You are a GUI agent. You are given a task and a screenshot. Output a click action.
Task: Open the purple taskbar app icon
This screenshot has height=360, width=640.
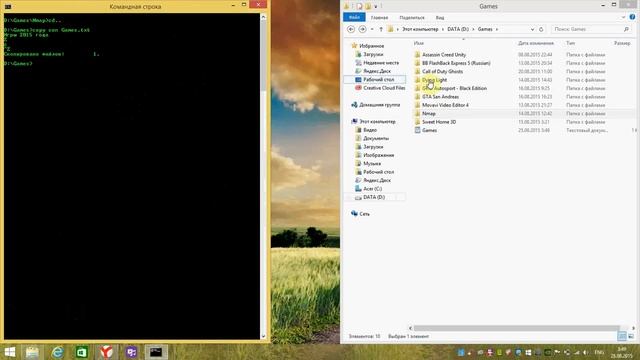click(131, 352)
